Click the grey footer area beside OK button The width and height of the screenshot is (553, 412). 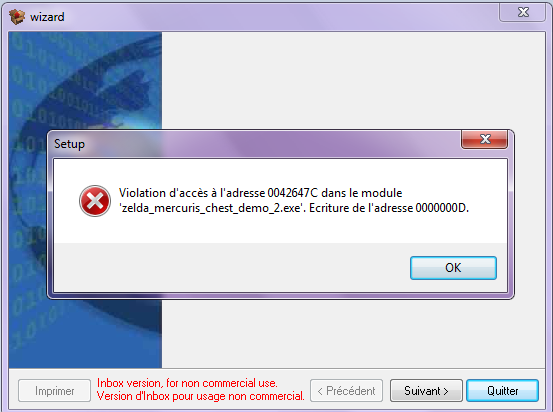pos(232,267)
